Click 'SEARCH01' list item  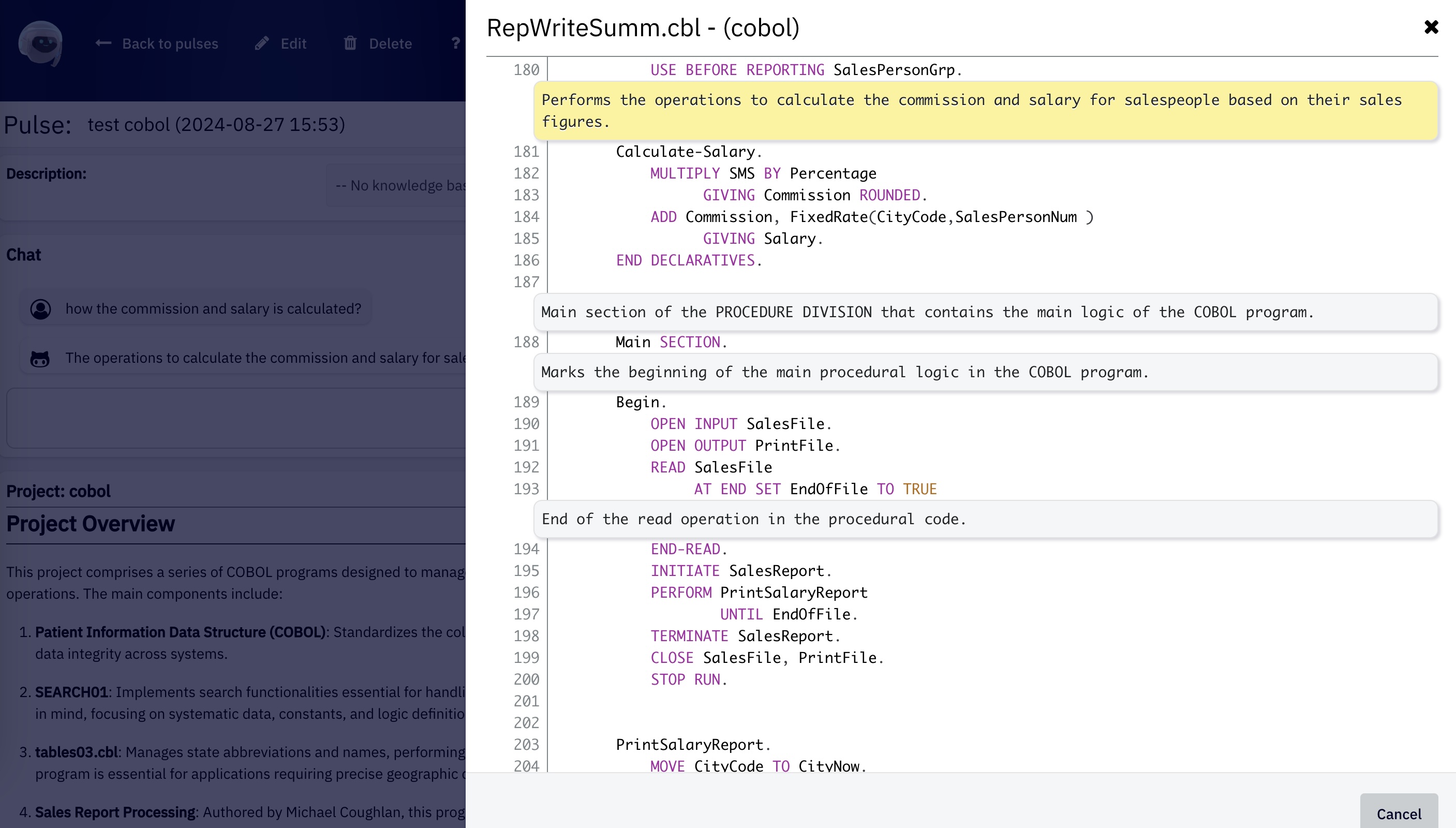pos(71,691)
